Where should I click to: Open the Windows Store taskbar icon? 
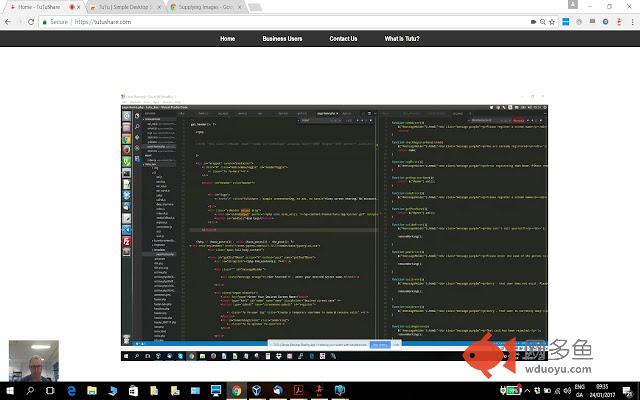click(x=133, y=391)
